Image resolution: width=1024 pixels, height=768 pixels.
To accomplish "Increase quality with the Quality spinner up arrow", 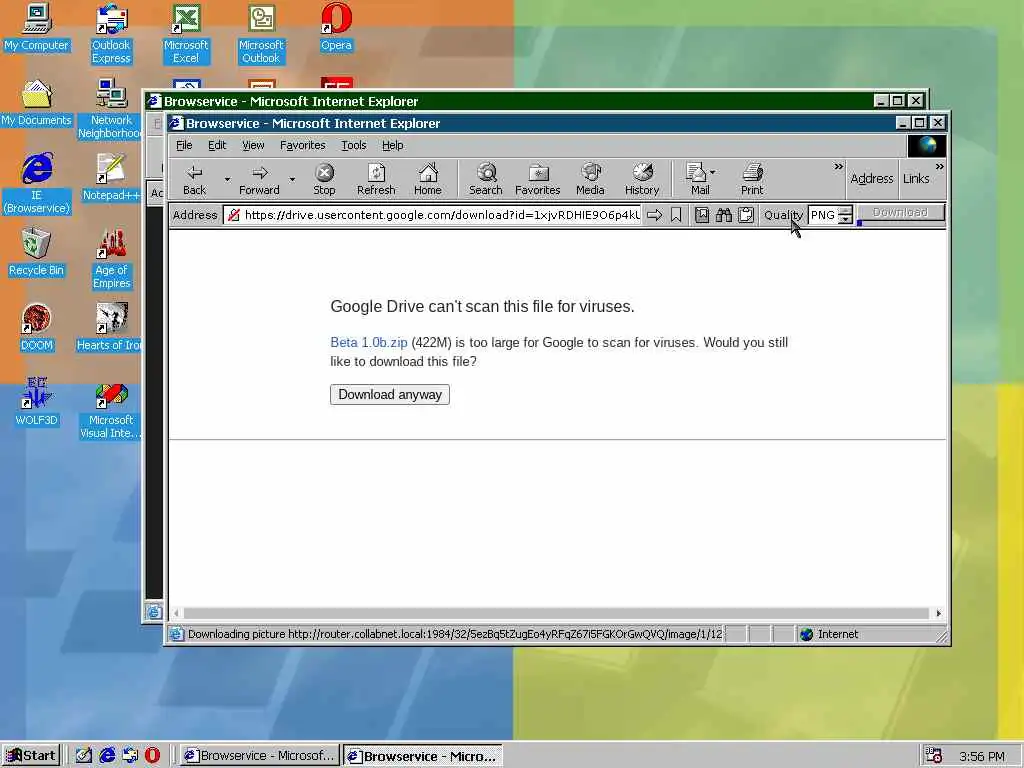I will point(846,210).
